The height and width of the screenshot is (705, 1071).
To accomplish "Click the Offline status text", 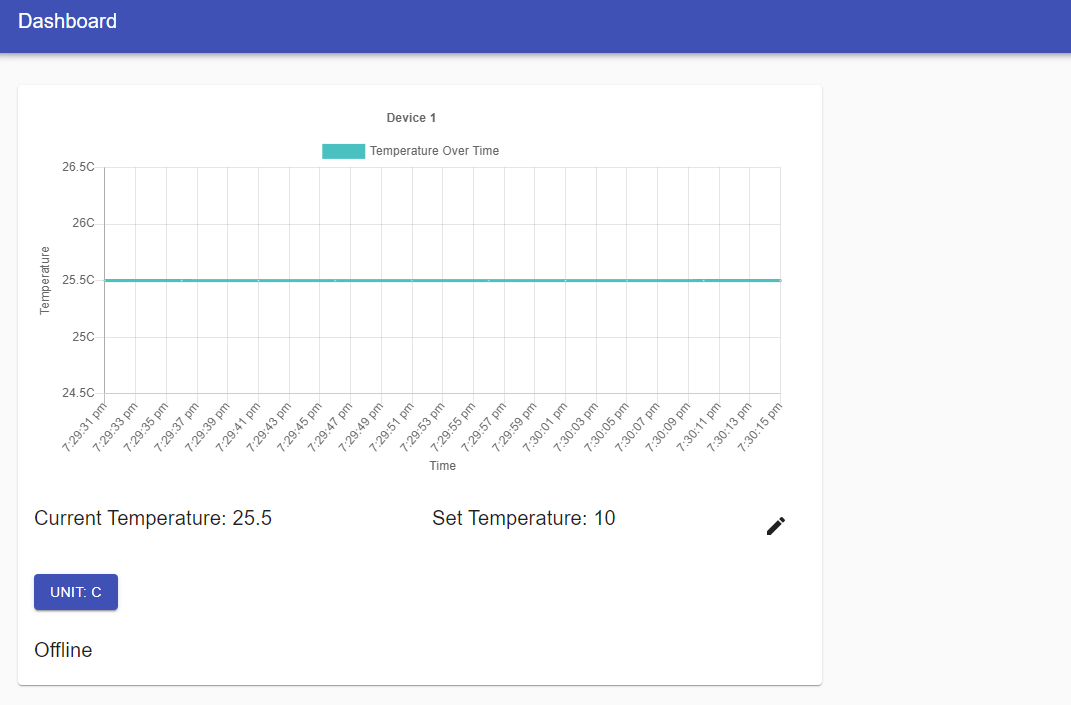I will [63, 650].
